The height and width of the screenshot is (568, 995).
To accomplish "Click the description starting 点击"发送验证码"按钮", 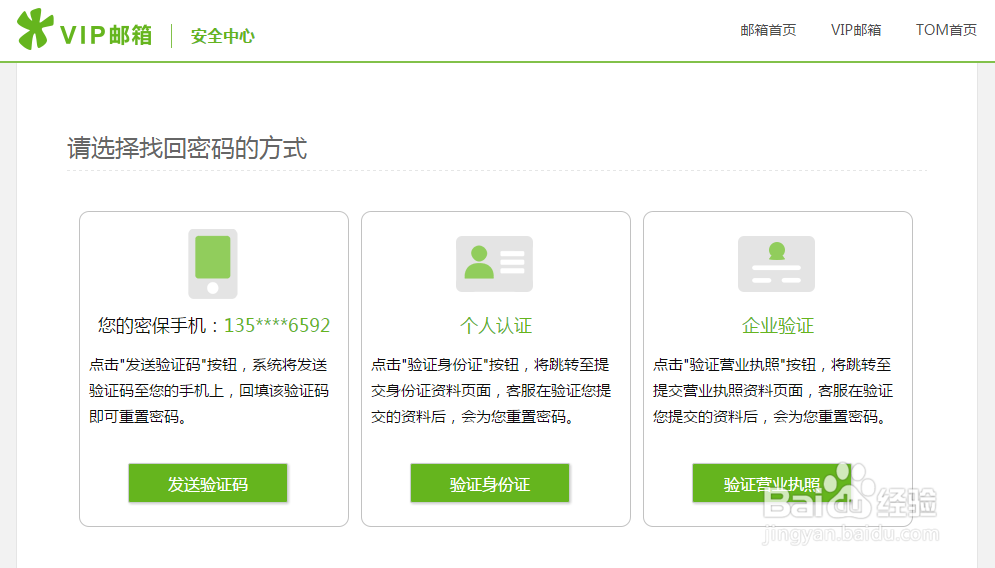I will coord(209,390).
